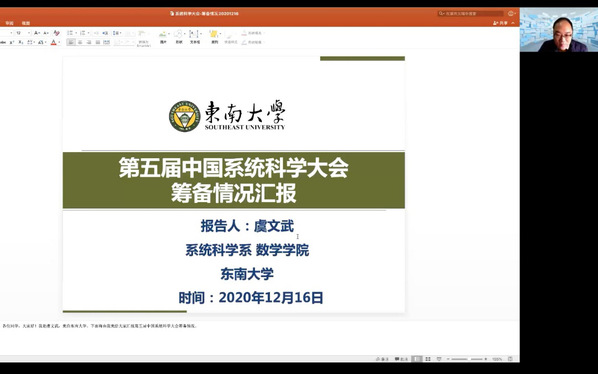The height and width of the screenshot is (374, 598).
Task: Click the arrange (排列) icon
Action: pyautogui.click(x=215, y=37)
